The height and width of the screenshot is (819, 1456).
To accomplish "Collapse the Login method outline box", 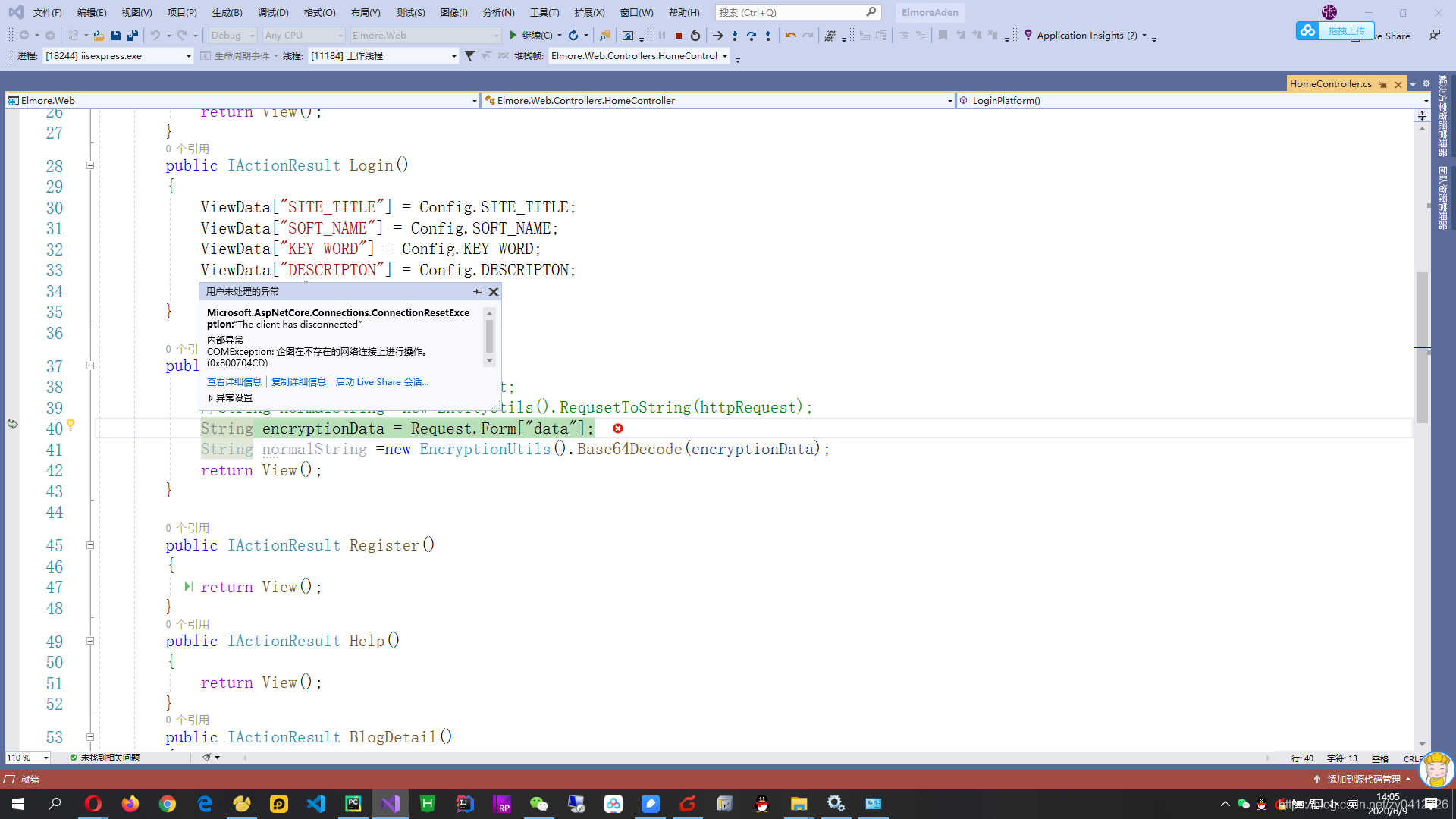I will (90, 165).
